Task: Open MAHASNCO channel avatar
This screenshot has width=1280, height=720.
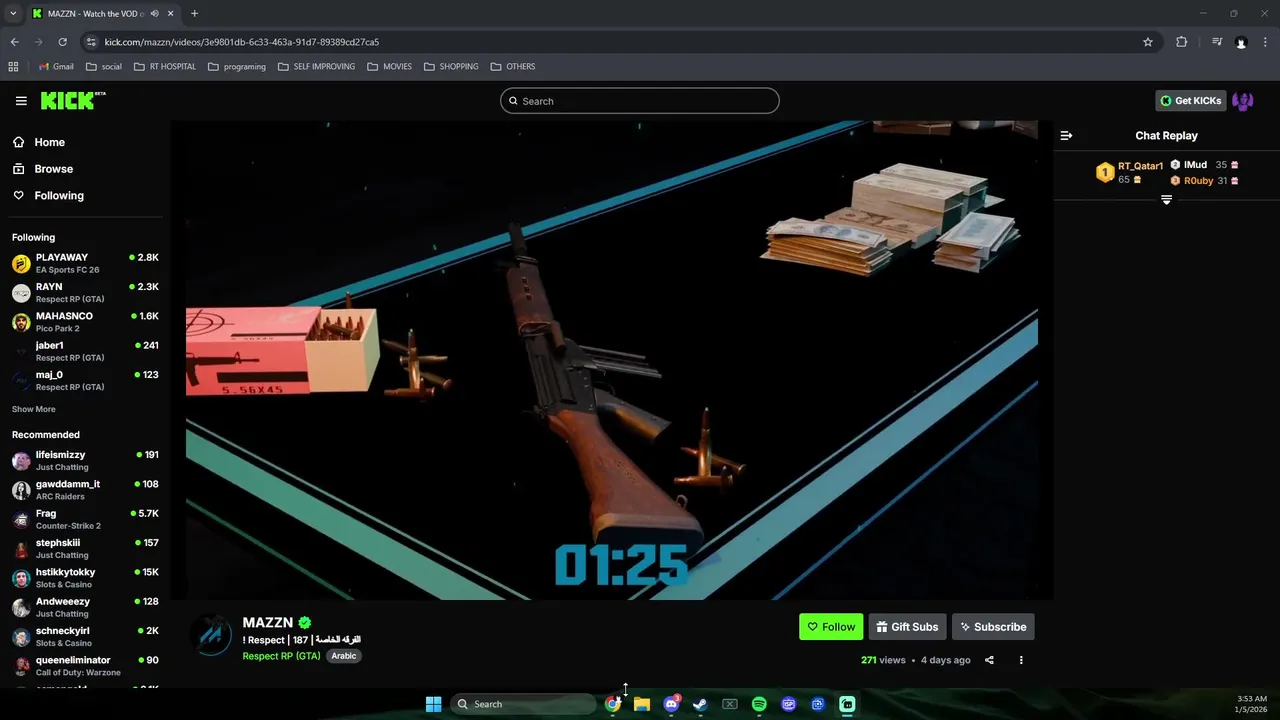Action: (21, 322)
